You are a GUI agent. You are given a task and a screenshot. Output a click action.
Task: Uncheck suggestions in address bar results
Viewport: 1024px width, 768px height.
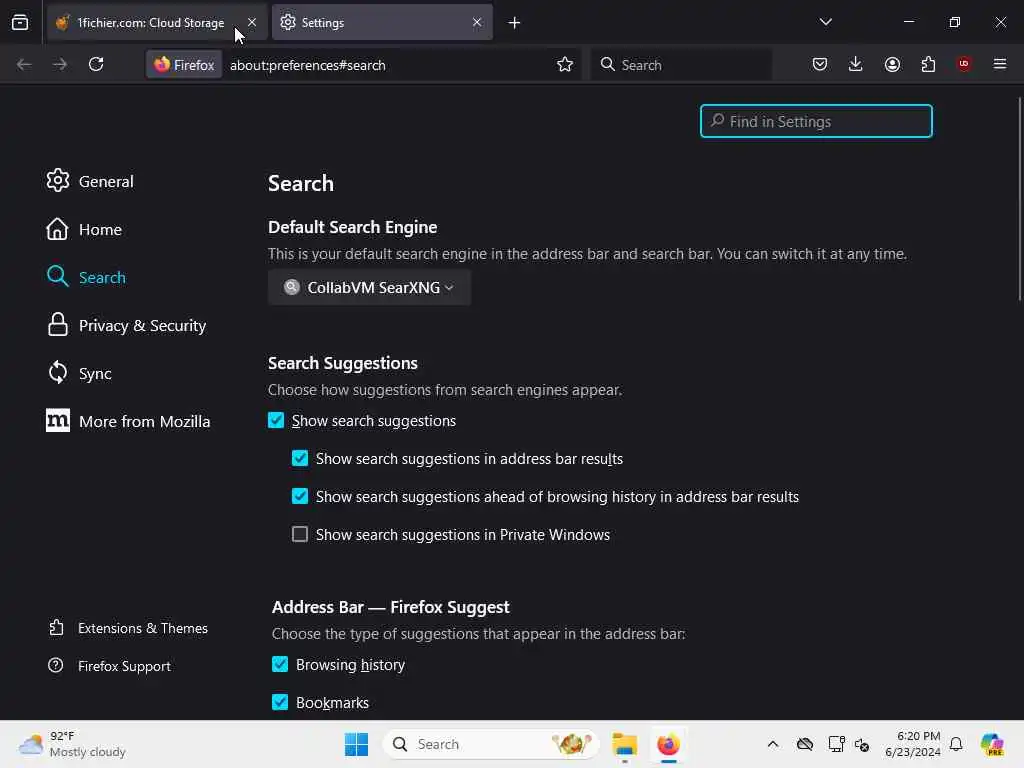click(x=300, y=458)
